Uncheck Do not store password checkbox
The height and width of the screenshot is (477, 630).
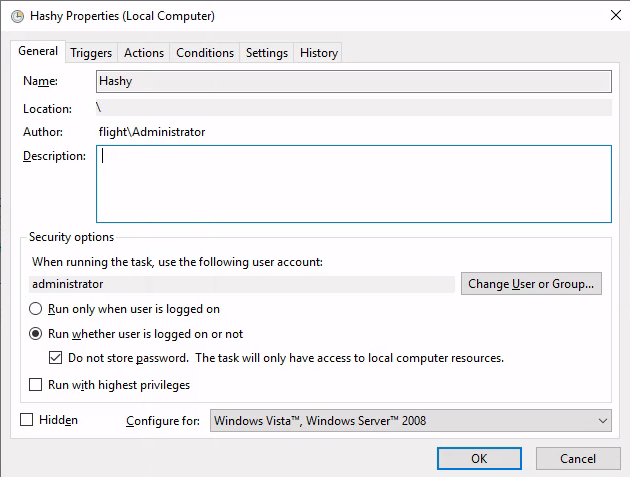[x=55, y=358]
